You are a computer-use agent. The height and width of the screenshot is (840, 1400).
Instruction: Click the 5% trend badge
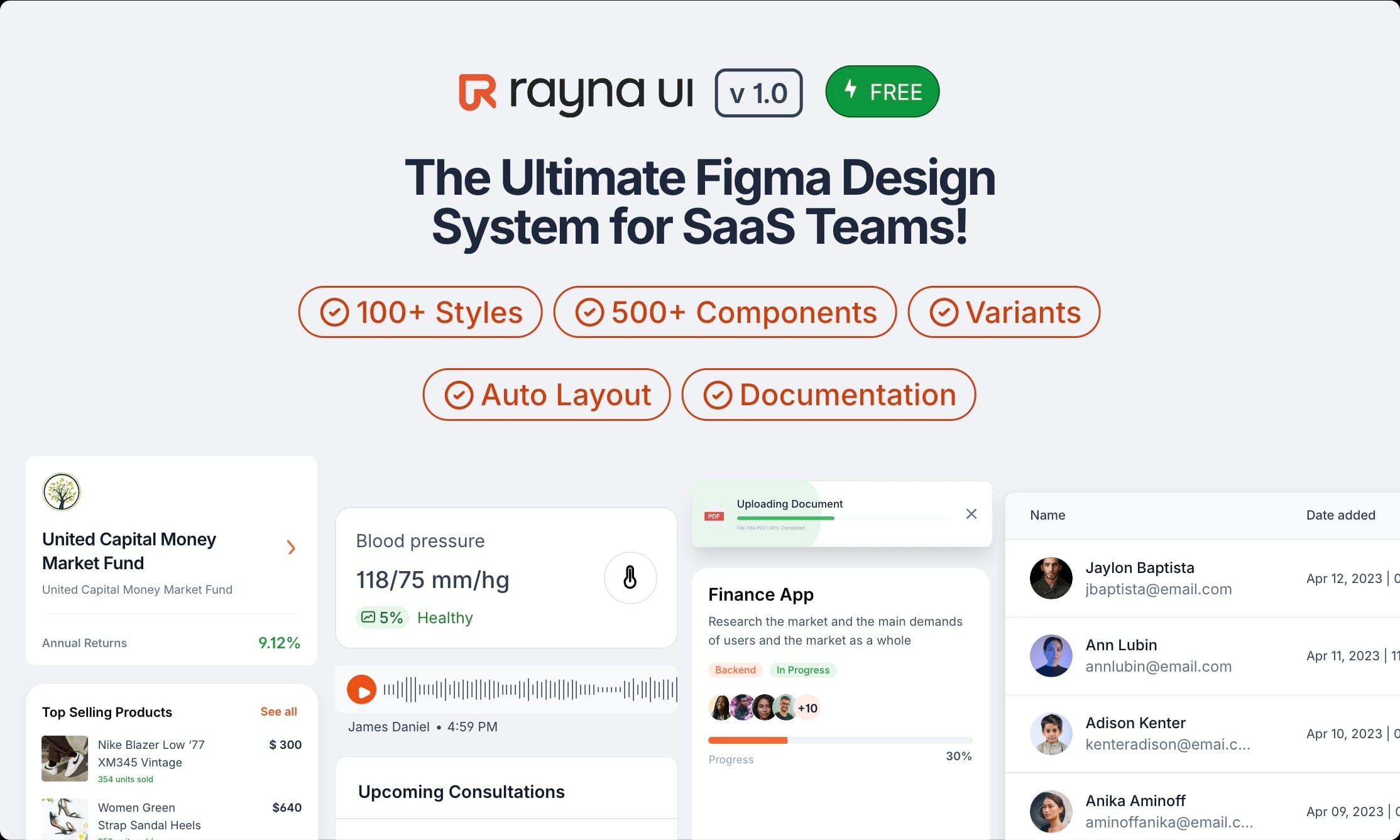(382, 618)
